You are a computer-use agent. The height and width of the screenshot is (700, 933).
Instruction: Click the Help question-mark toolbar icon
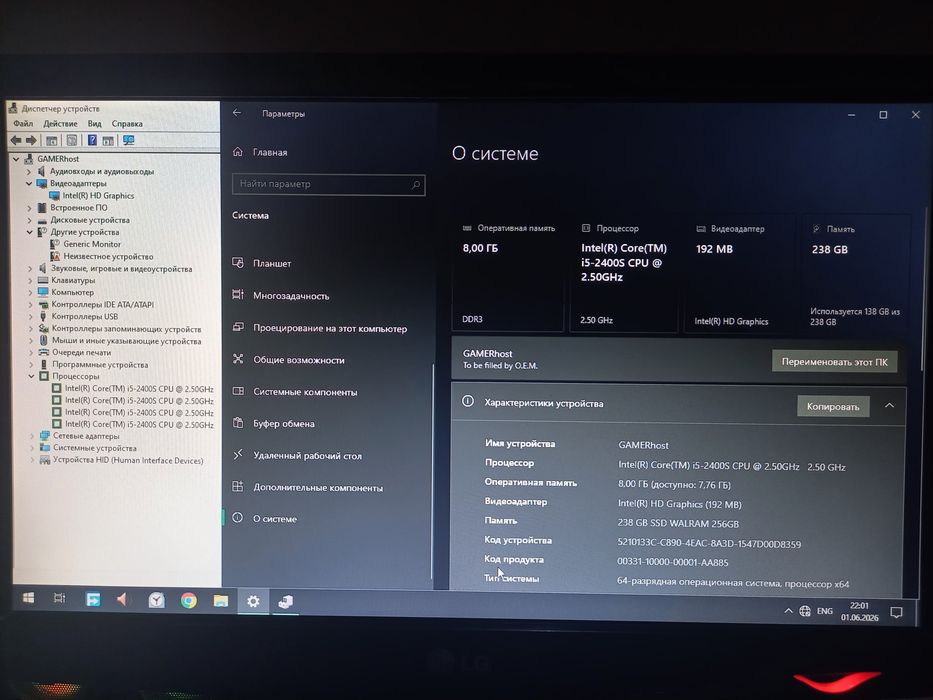click(92, 140)
